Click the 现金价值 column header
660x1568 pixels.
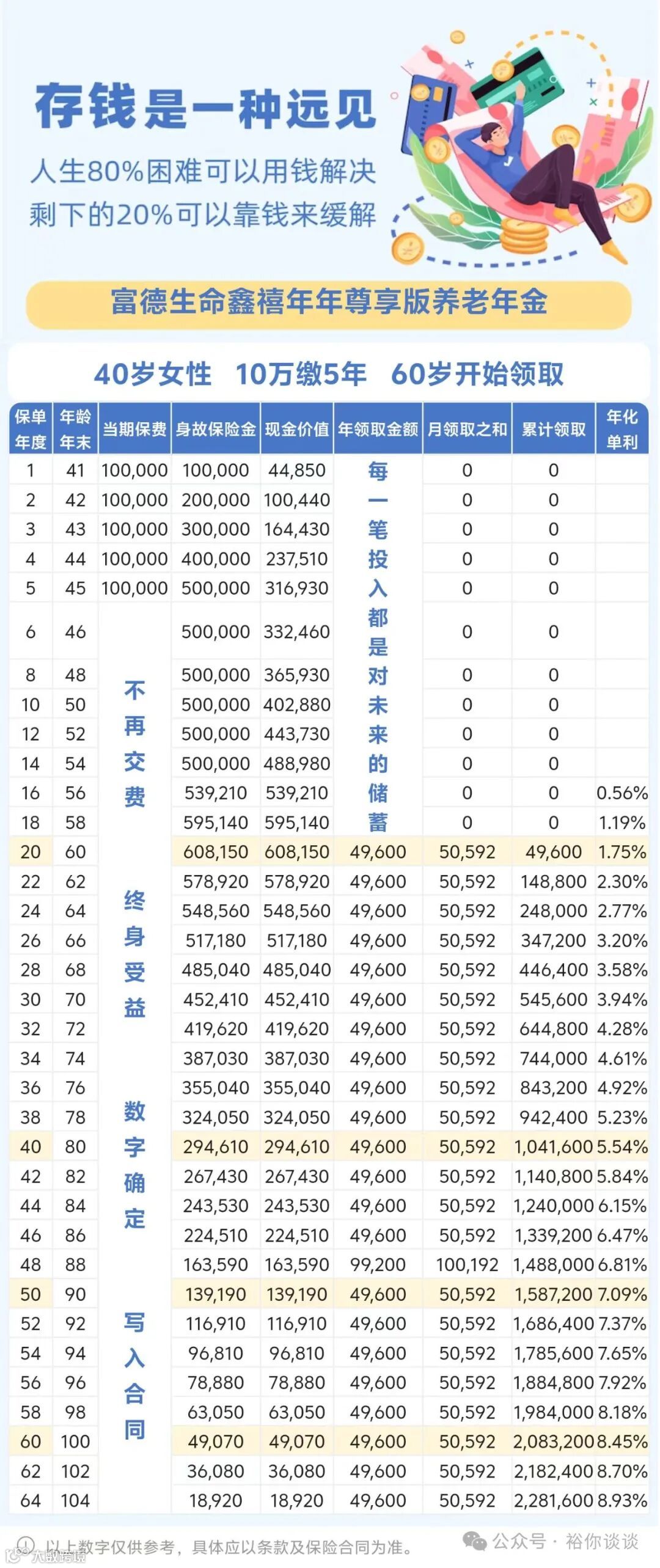(x=297, y=428)
